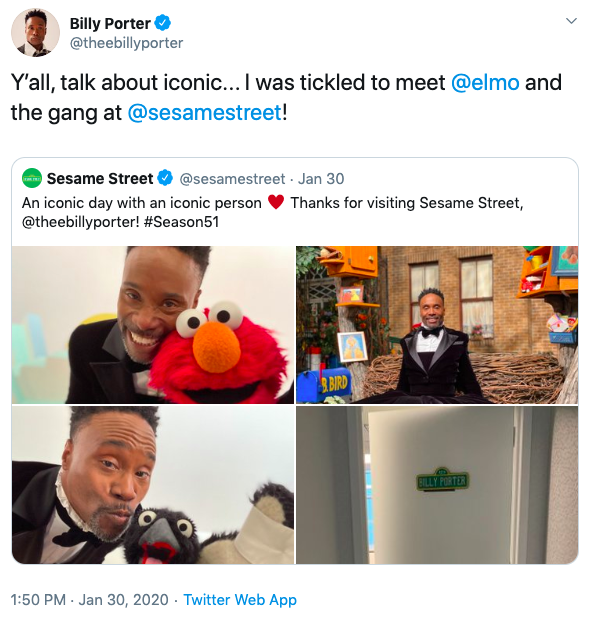Open the quoted tweet's Jan 30 date
Viewport: 591px width, 623px height.
pyautogui.click(x=321, y=179)
